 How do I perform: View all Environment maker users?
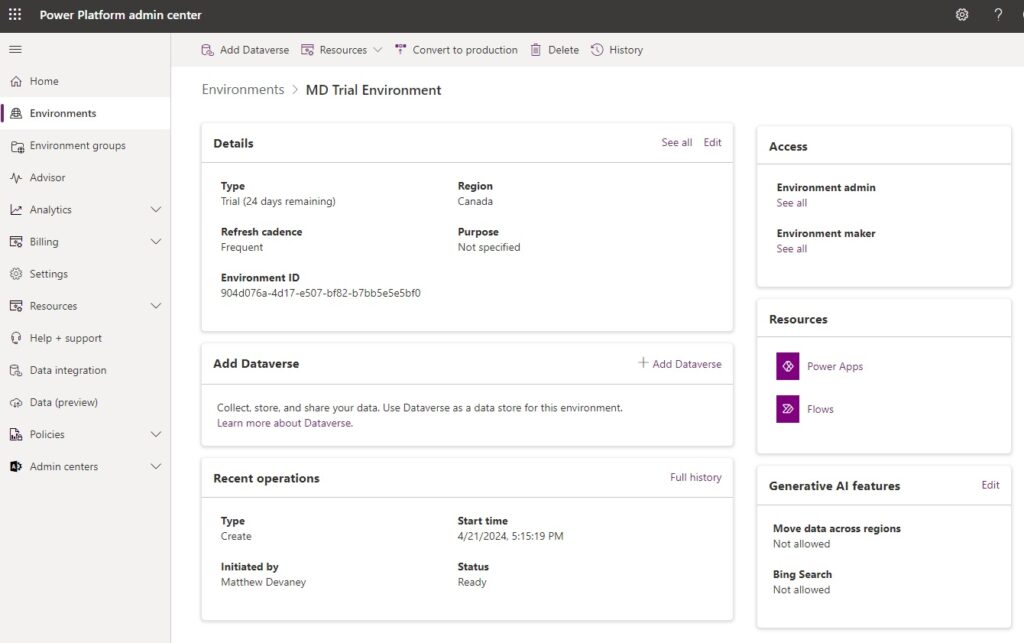click(792, 249)
